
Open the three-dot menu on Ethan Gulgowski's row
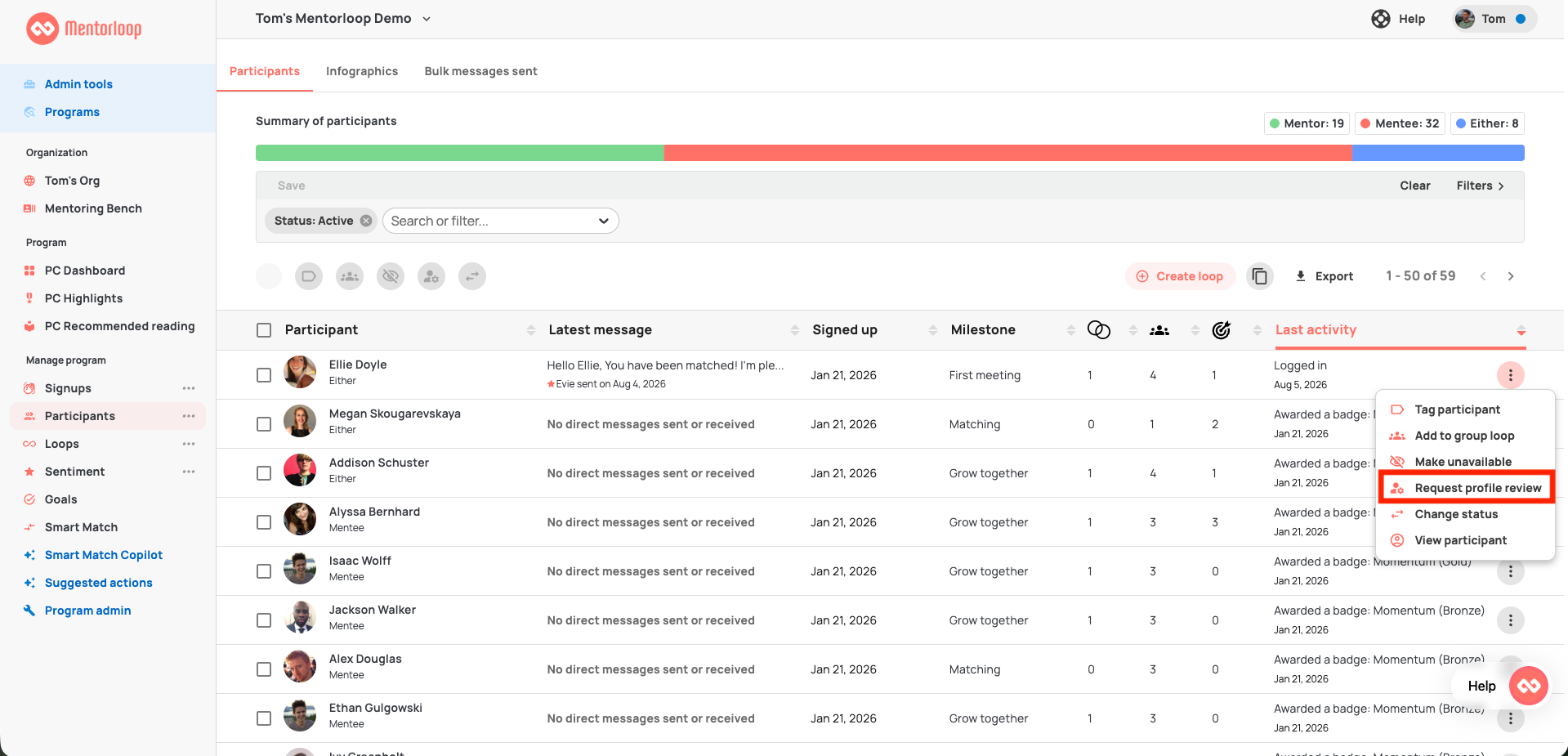(x=1511, y=718)
